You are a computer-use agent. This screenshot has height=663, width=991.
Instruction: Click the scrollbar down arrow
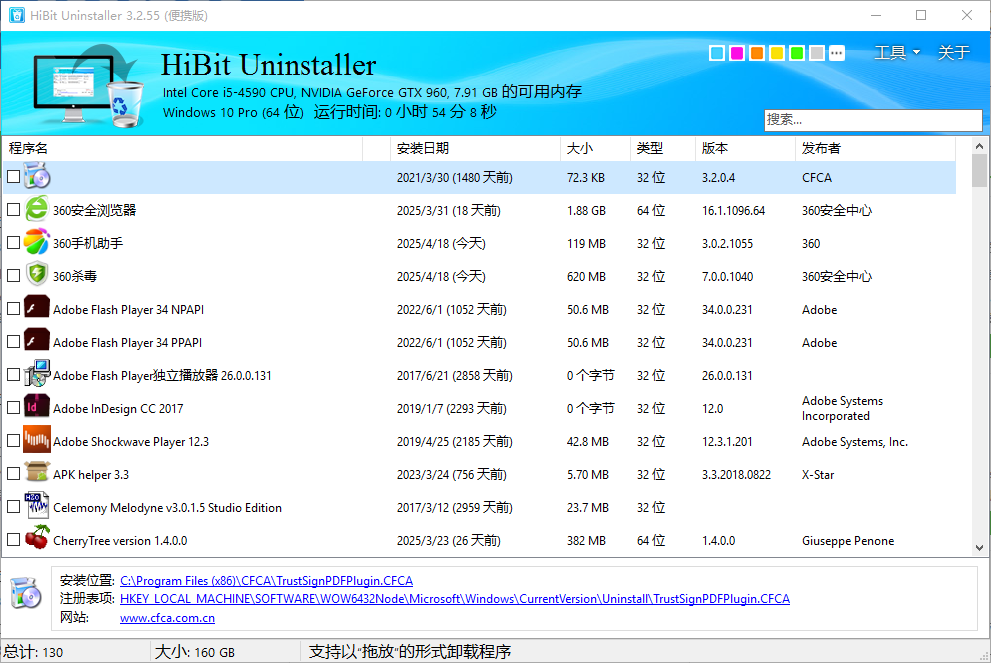click(x=979, y=547)
